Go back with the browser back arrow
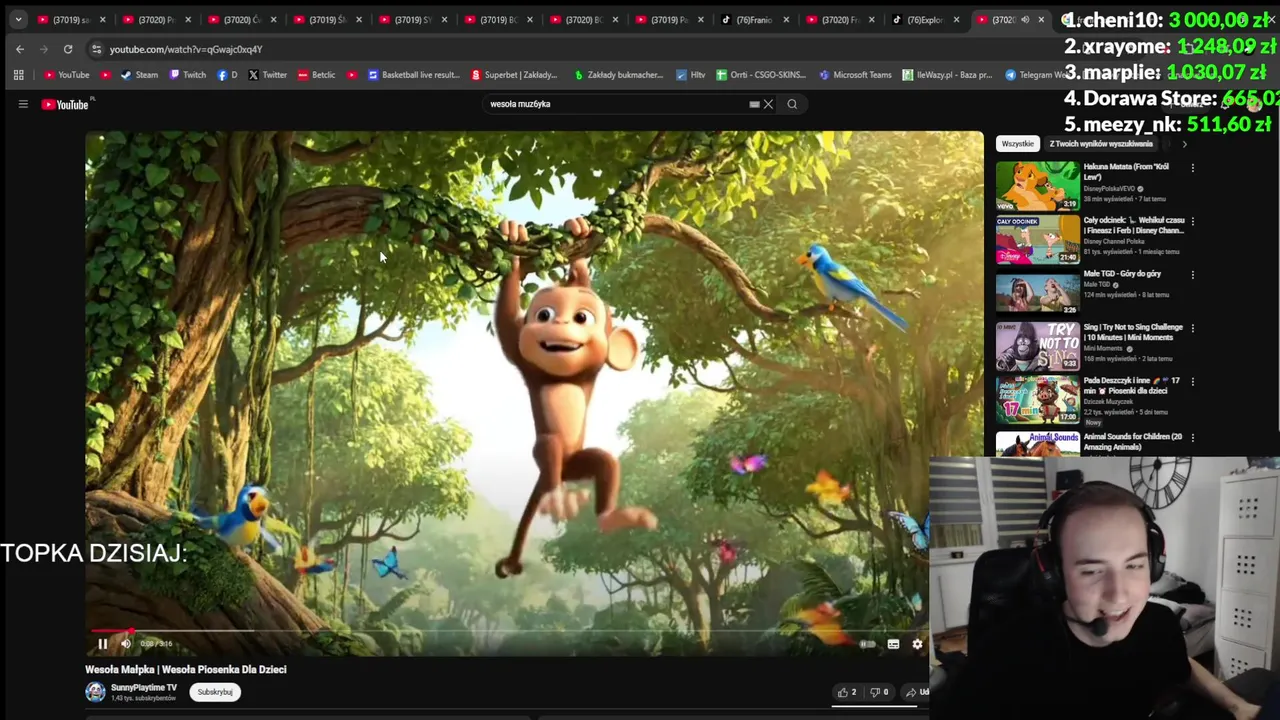This screenshot has width=1280, height=720. (20, 49)
